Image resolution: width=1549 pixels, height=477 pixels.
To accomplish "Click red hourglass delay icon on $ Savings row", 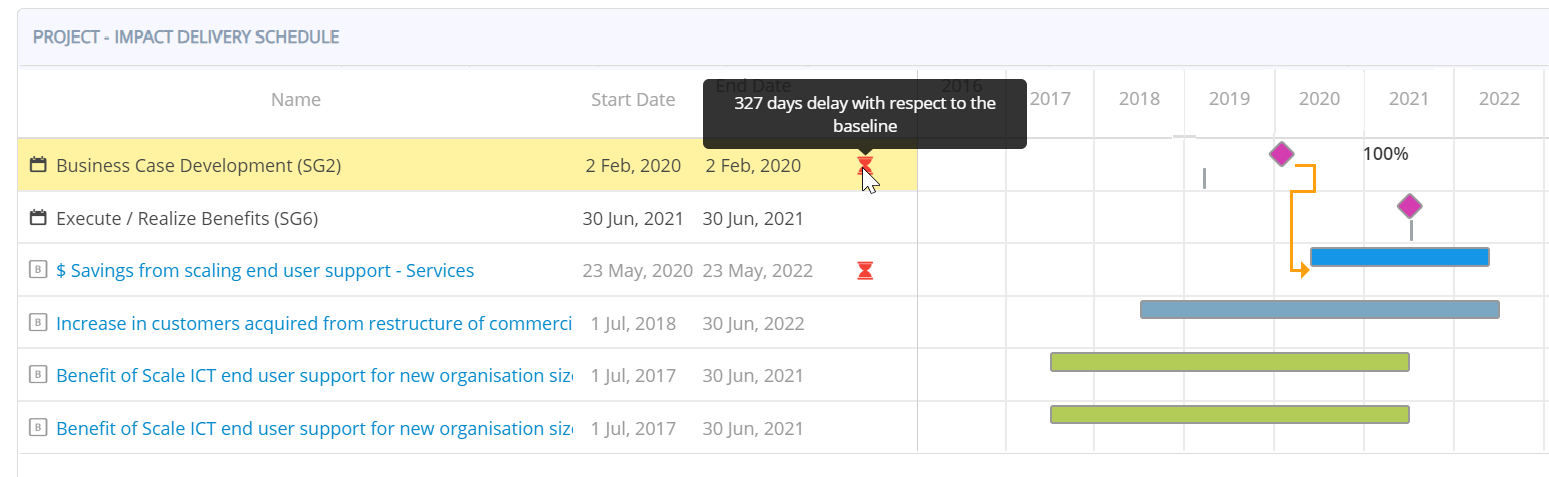I will 865,270.
